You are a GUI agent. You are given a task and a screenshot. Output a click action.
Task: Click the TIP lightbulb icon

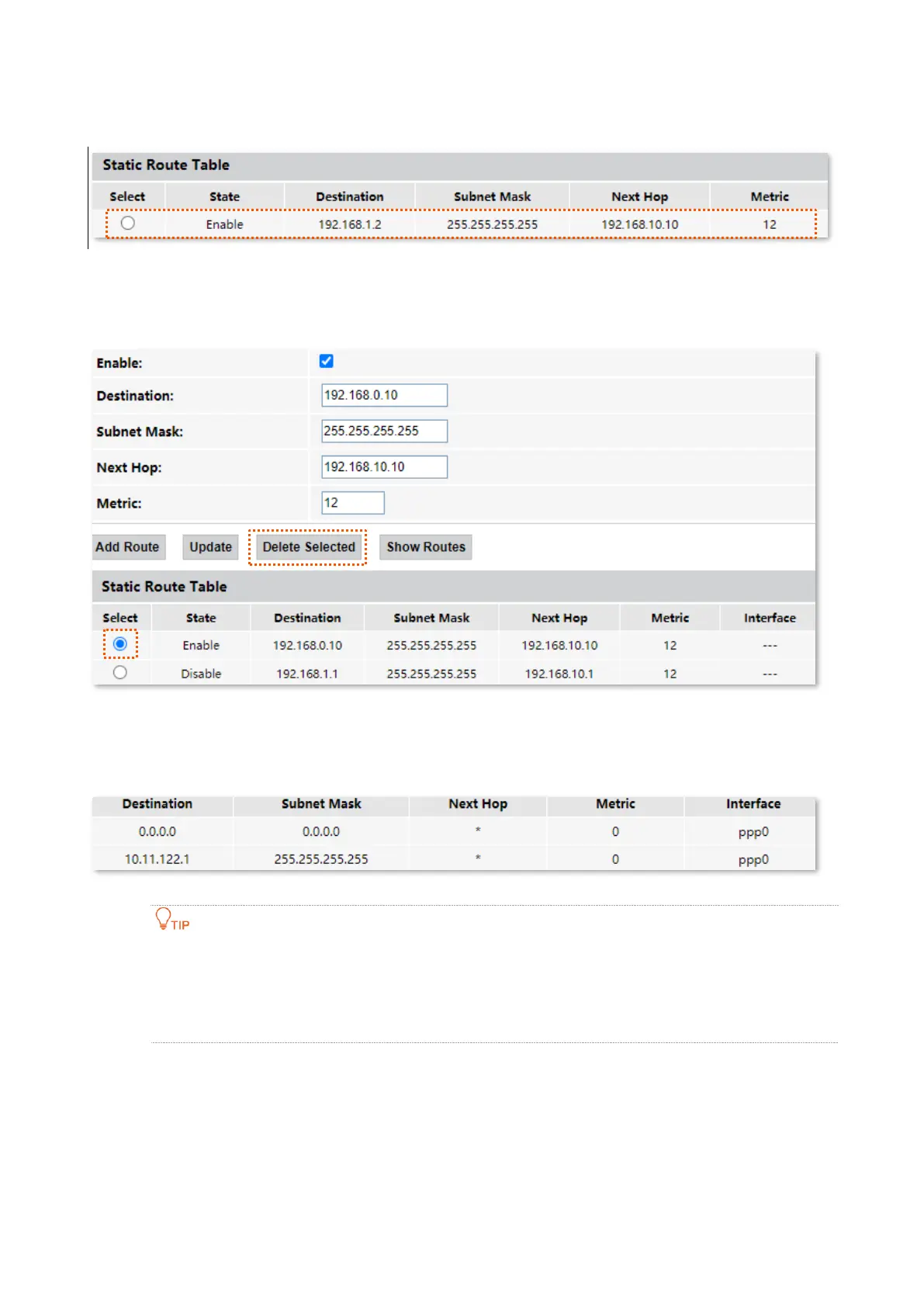(x=163, y=919)
